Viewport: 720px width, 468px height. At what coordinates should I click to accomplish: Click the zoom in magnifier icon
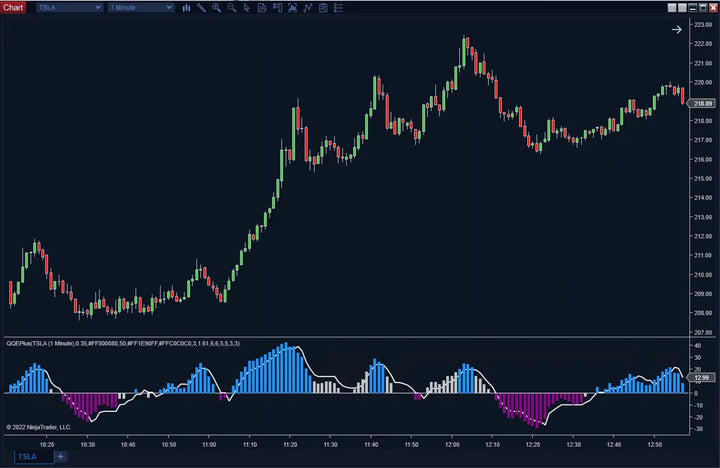[217, 7]
